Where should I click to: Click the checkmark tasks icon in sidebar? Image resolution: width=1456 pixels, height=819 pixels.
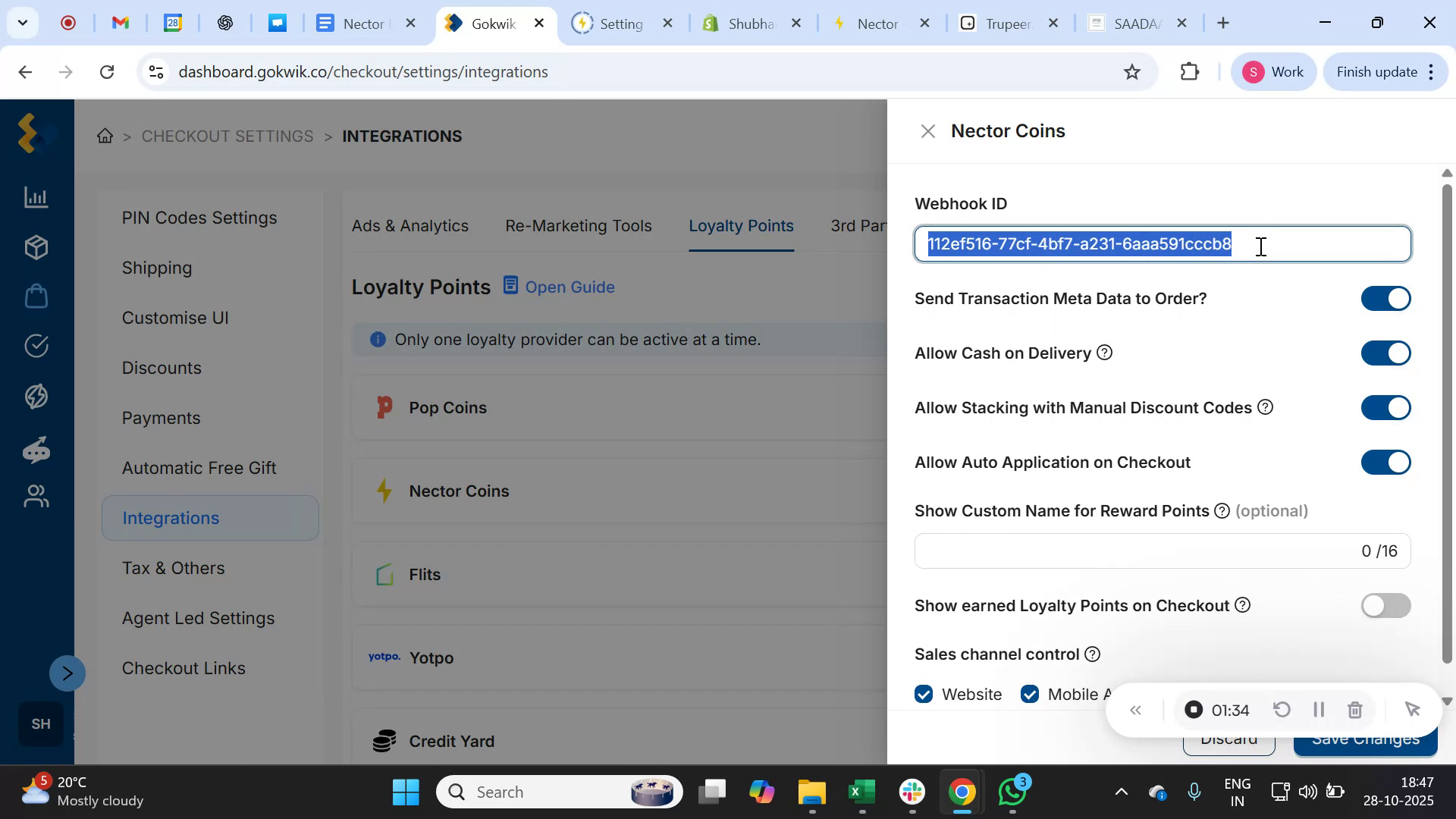point(36,346)
